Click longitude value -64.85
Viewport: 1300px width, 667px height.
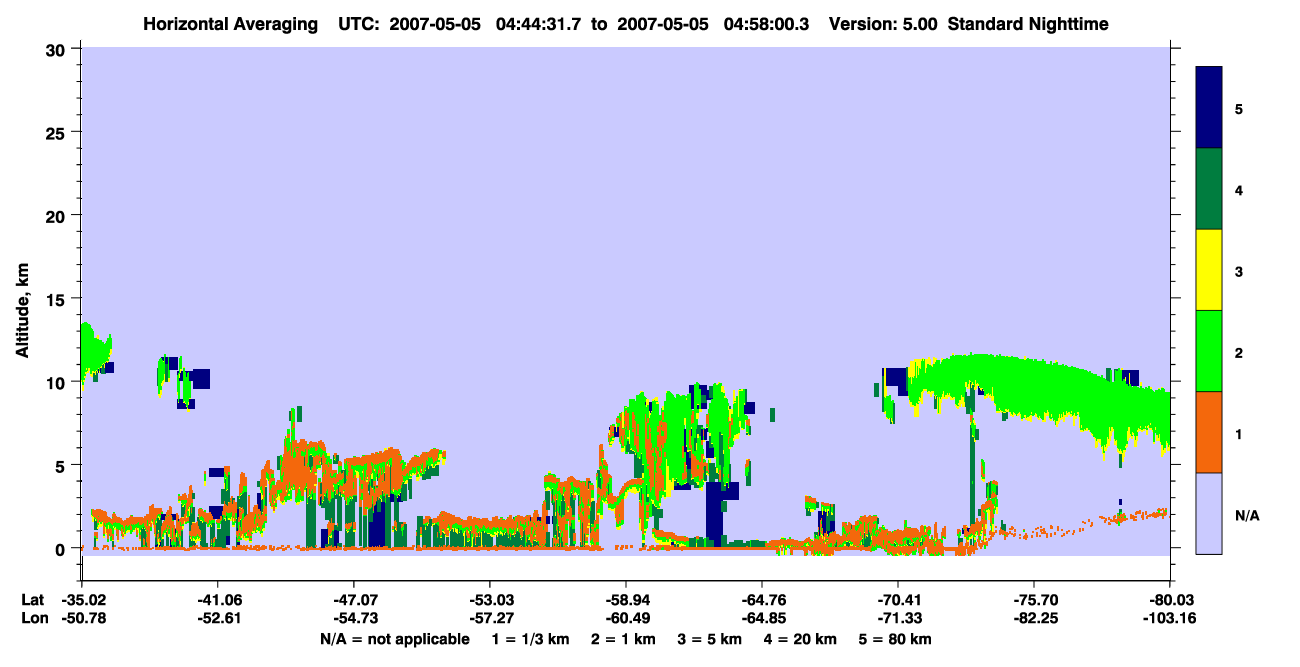762,619
